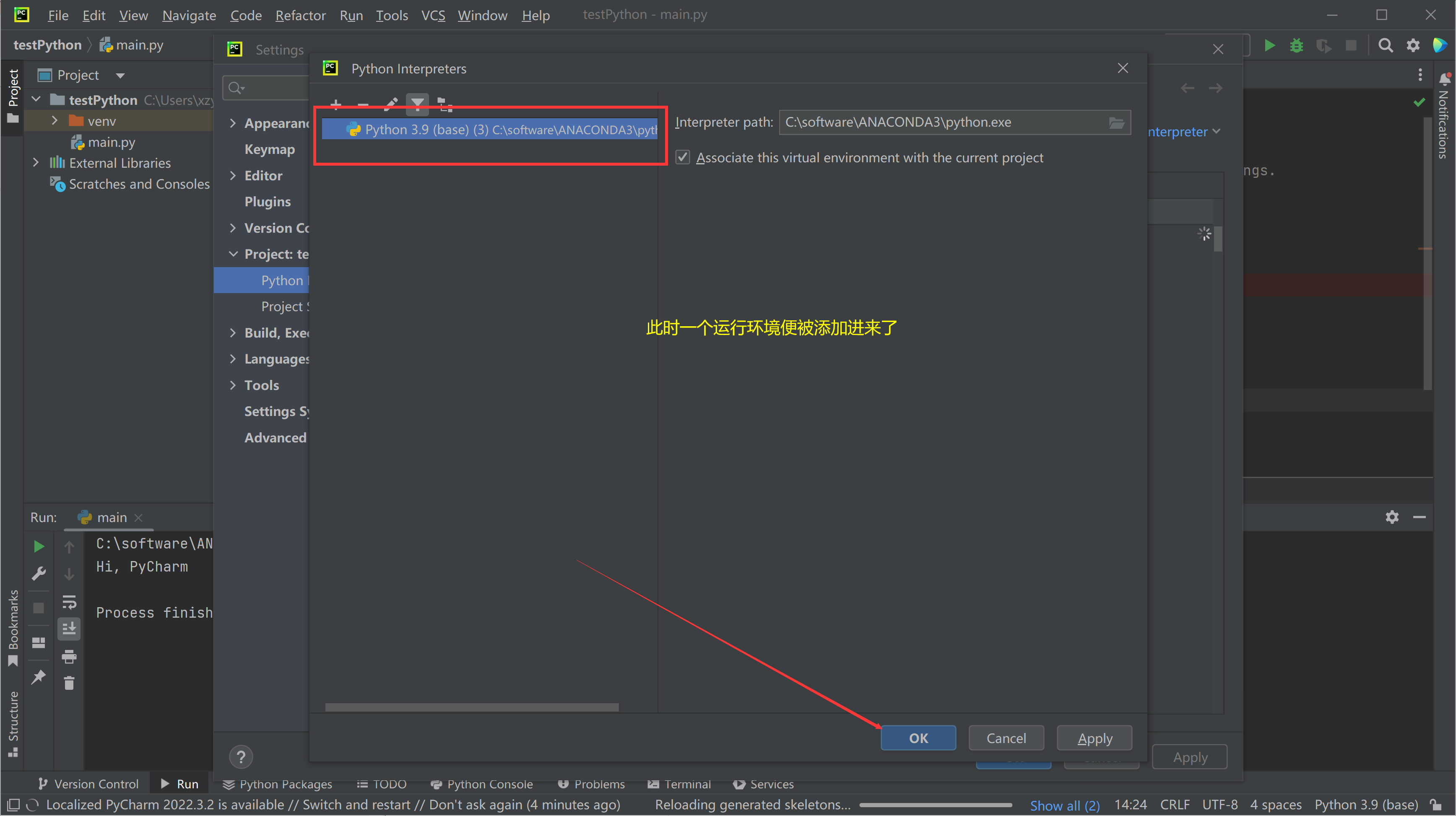Expand the Tools settings category
Image resolution: width=1456 pixels, height=816 pixels.
(x=233, y=385)
